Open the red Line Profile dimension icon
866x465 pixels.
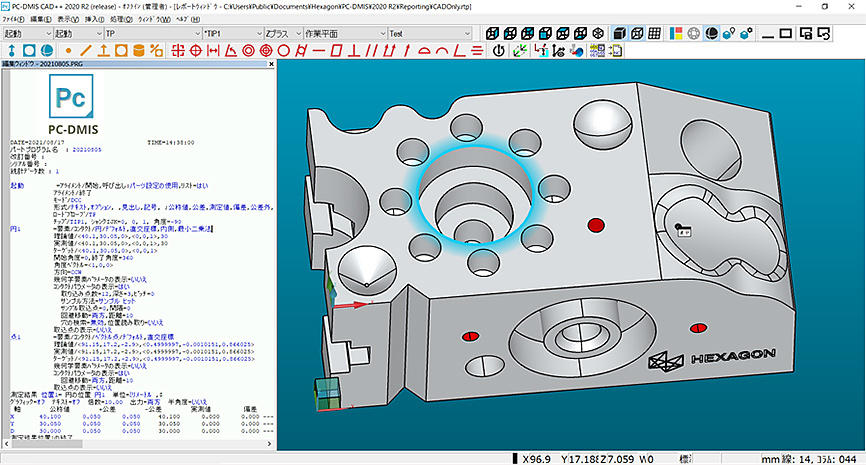point(442,51)
